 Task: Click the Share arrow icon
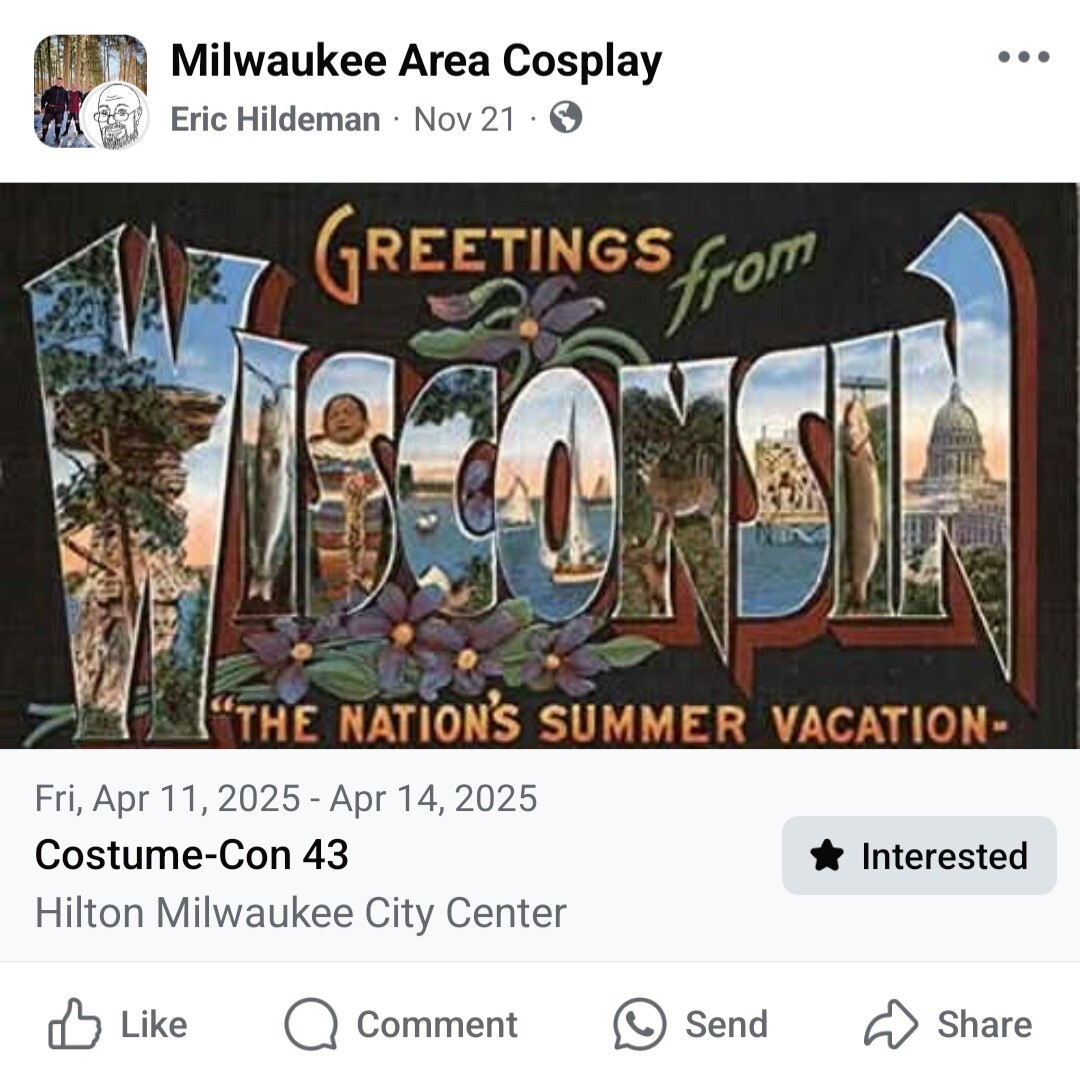coord(891,1024)
